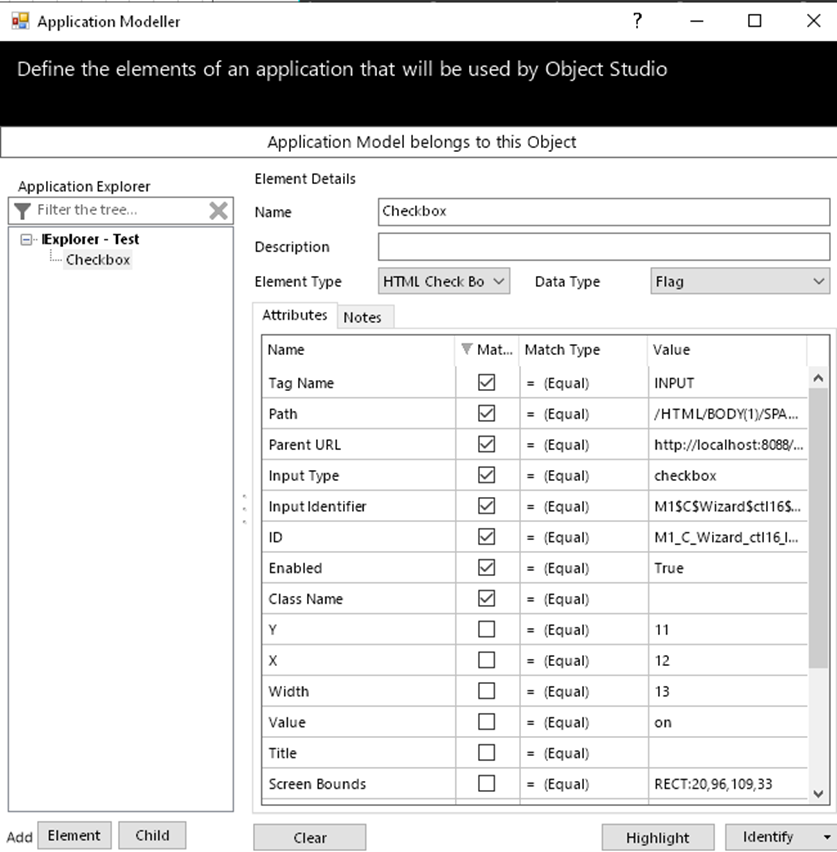Click the Match column sort filter icon
Screen dimensions: 837x852
466,349
